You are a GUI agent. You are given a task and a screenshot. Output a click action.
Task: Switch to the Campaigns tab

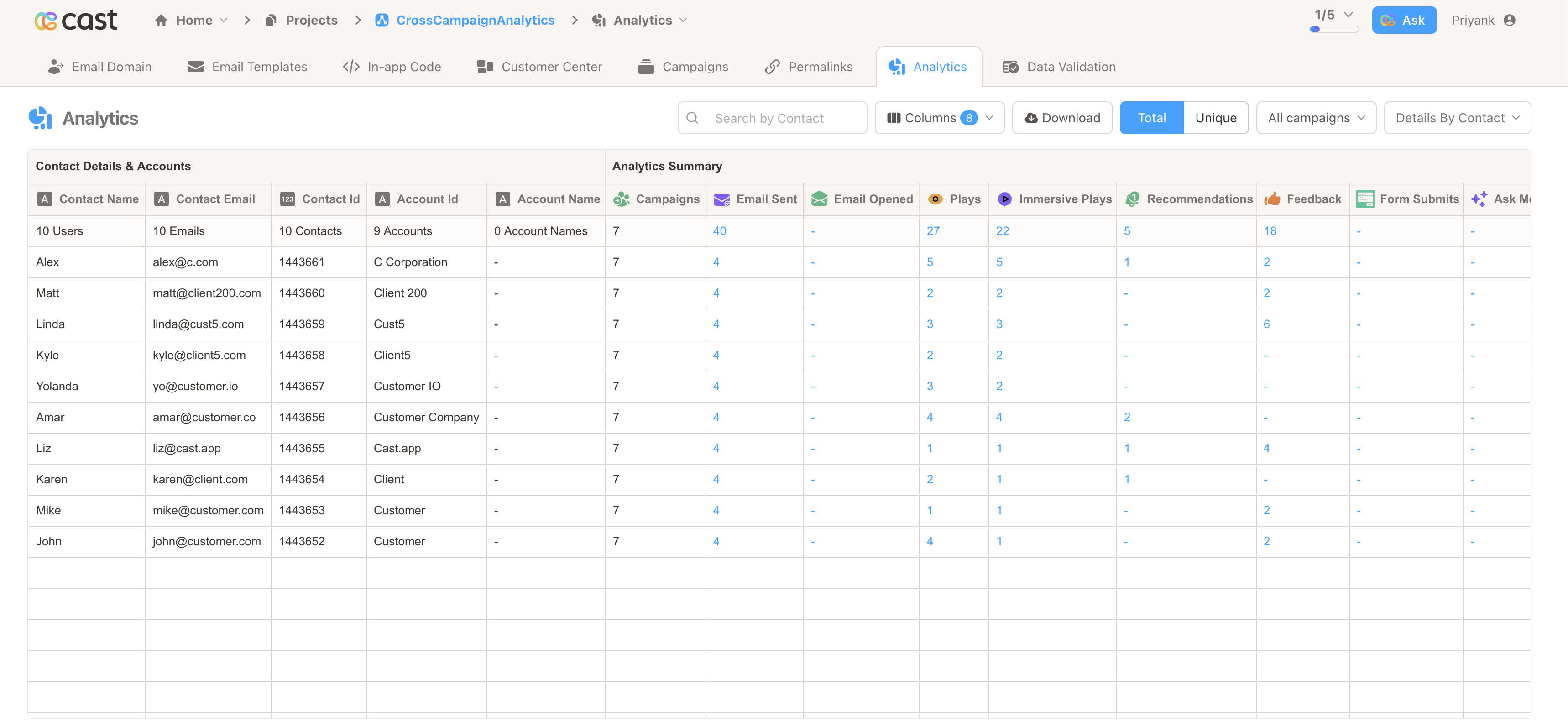pyautogui.click(x=683, y=66)
